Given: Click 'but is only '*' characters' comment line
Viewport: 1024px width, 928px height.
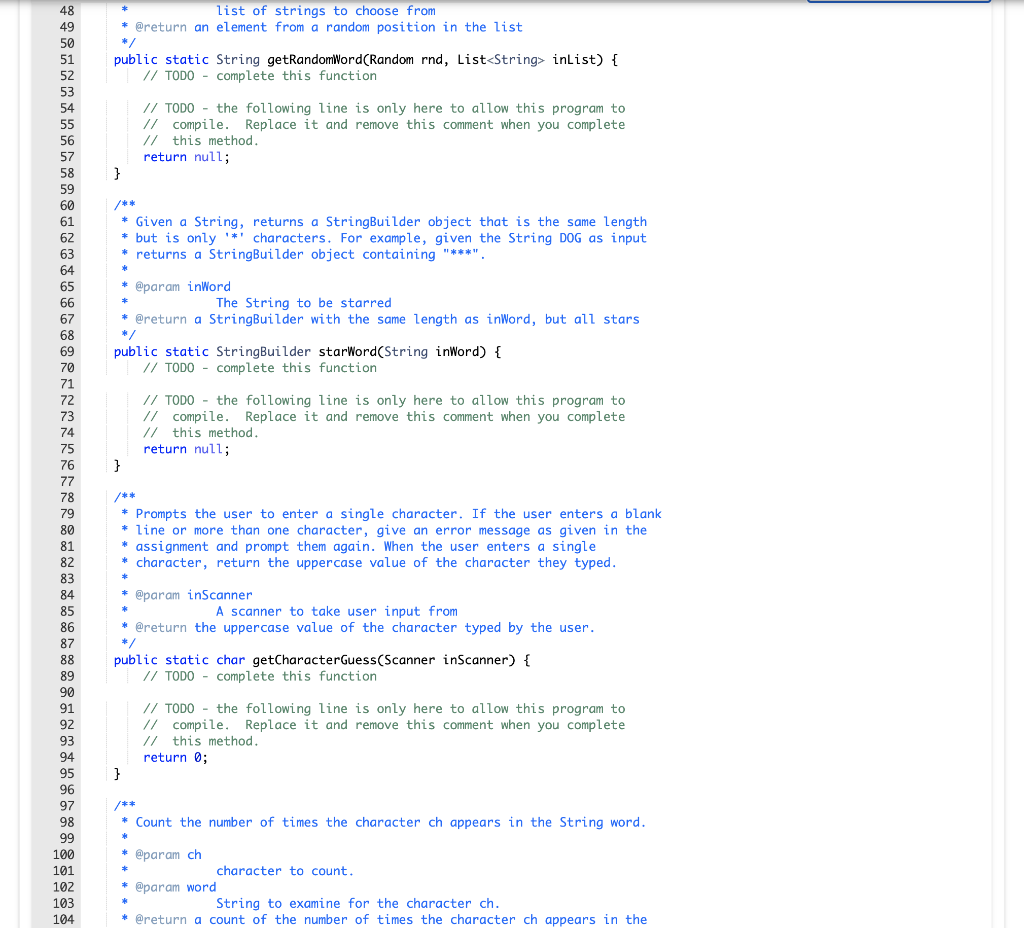Looking at the screenshot, I should [x=391, y=238].
